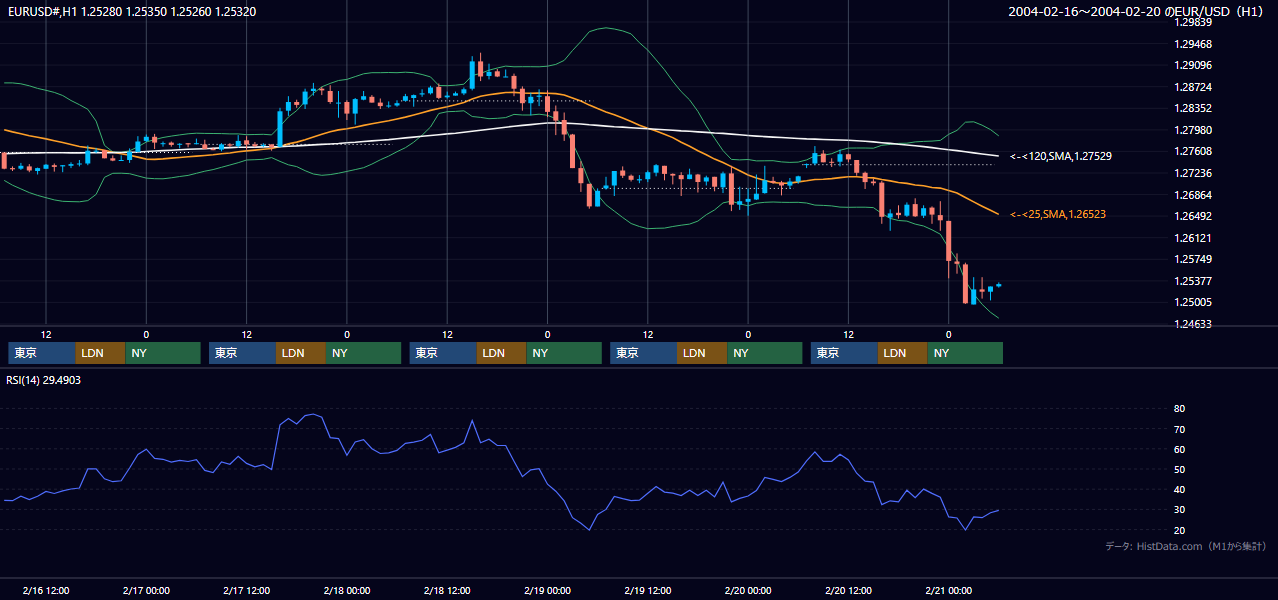This screenshot has height=600, width=1278.
Task: Click price axis label 1.27608
Action: pyautogui.click(x=1193, y=151)
